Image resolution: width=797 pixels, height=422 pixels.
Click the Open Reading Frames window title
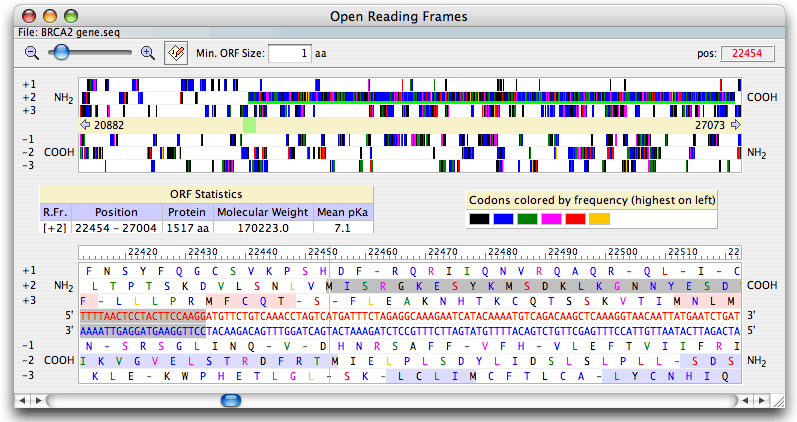point(398,16)
